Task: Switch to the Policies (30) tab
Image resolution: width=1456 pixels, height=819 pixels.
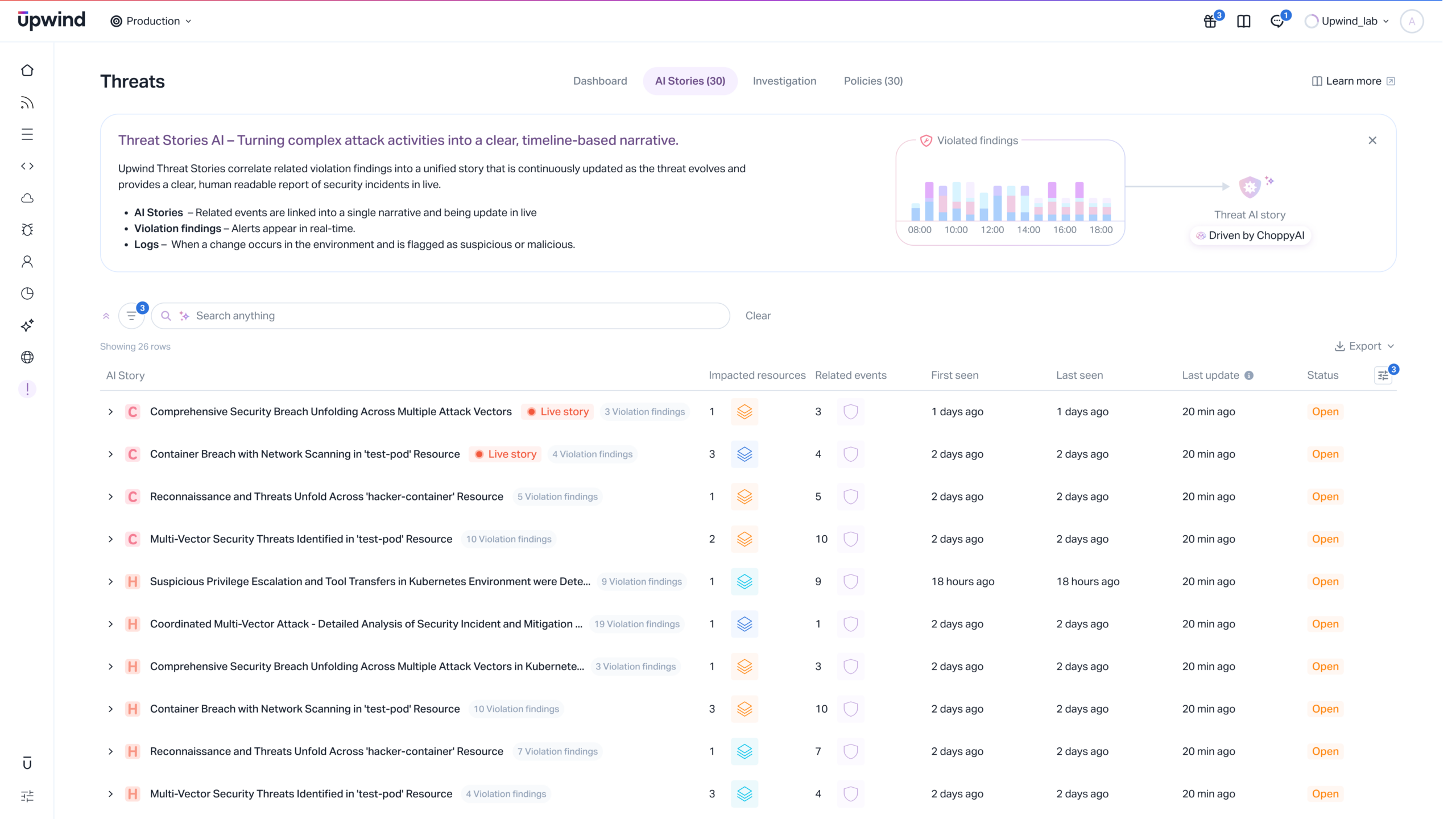Action: click(873, 81)
